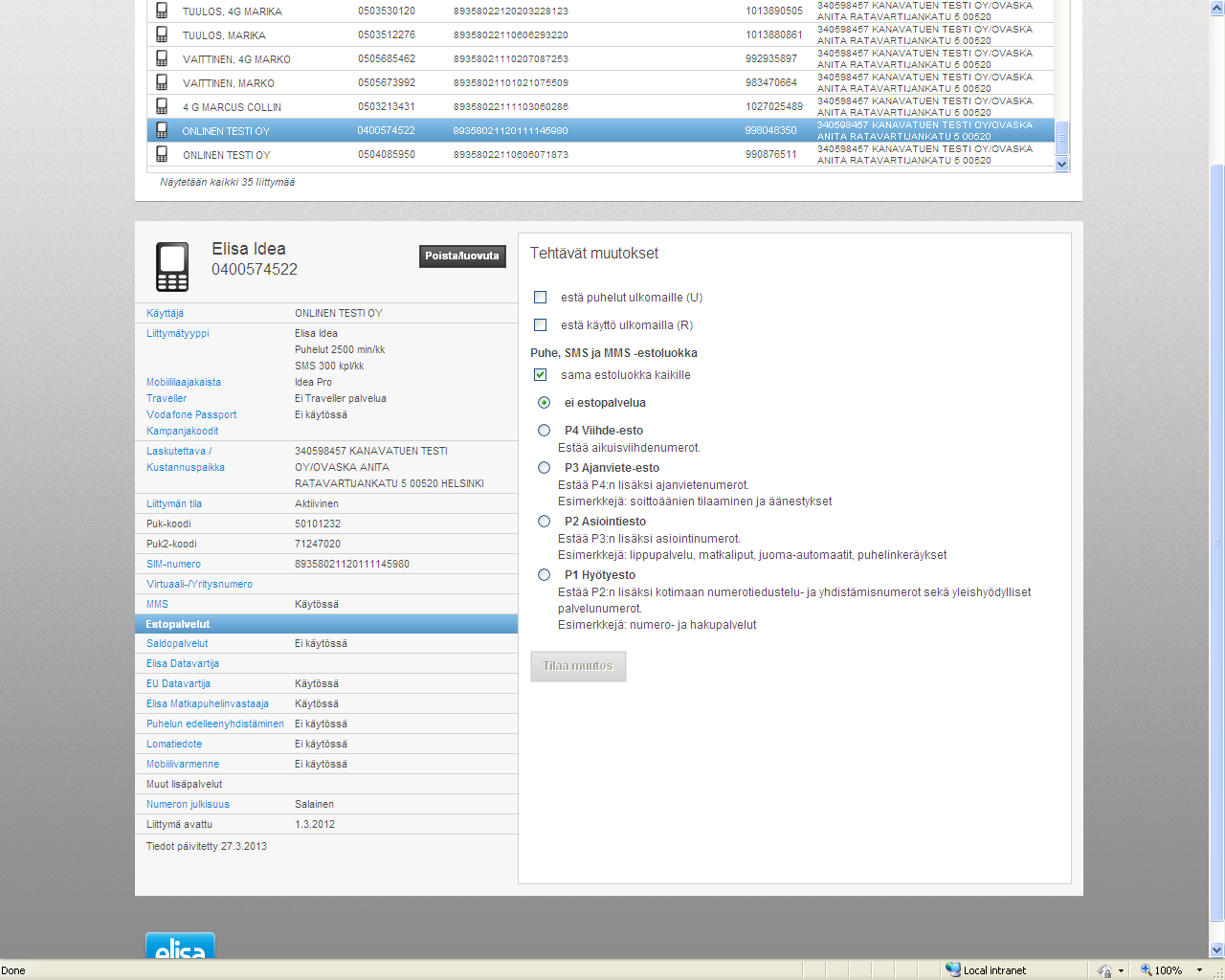Image resolution: width=1225 pixels, height=980 pixels.
Task: Click phone icon in VAITTINEN, MARKO row
Action: [x=162, y=82]
